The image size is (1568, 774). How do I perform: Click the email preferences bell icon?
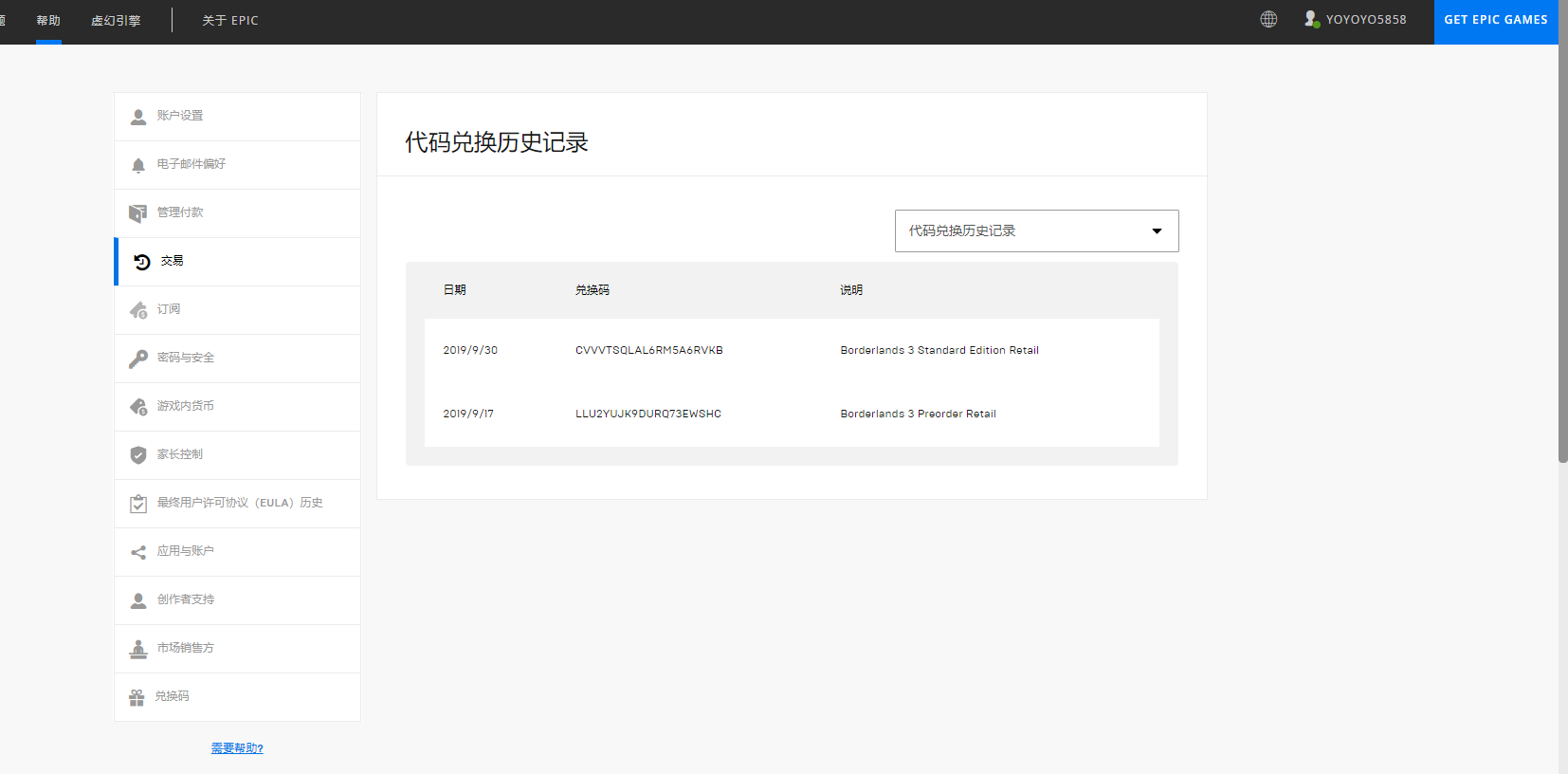(x=138, y=165)
